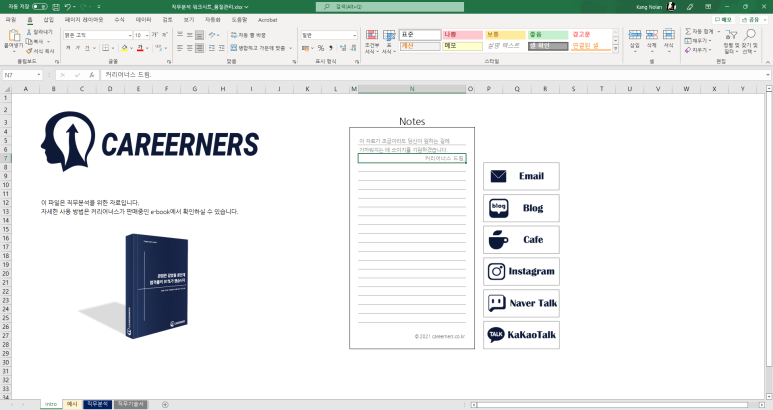The image size is (773, 410).
Task: Expand the cell styles gallery
Action: 615,49
